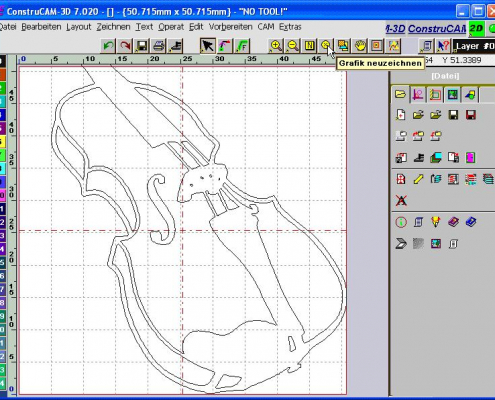
Task: Switch to the blue-yellow shapes tab
Action: (x=470, y=95)
